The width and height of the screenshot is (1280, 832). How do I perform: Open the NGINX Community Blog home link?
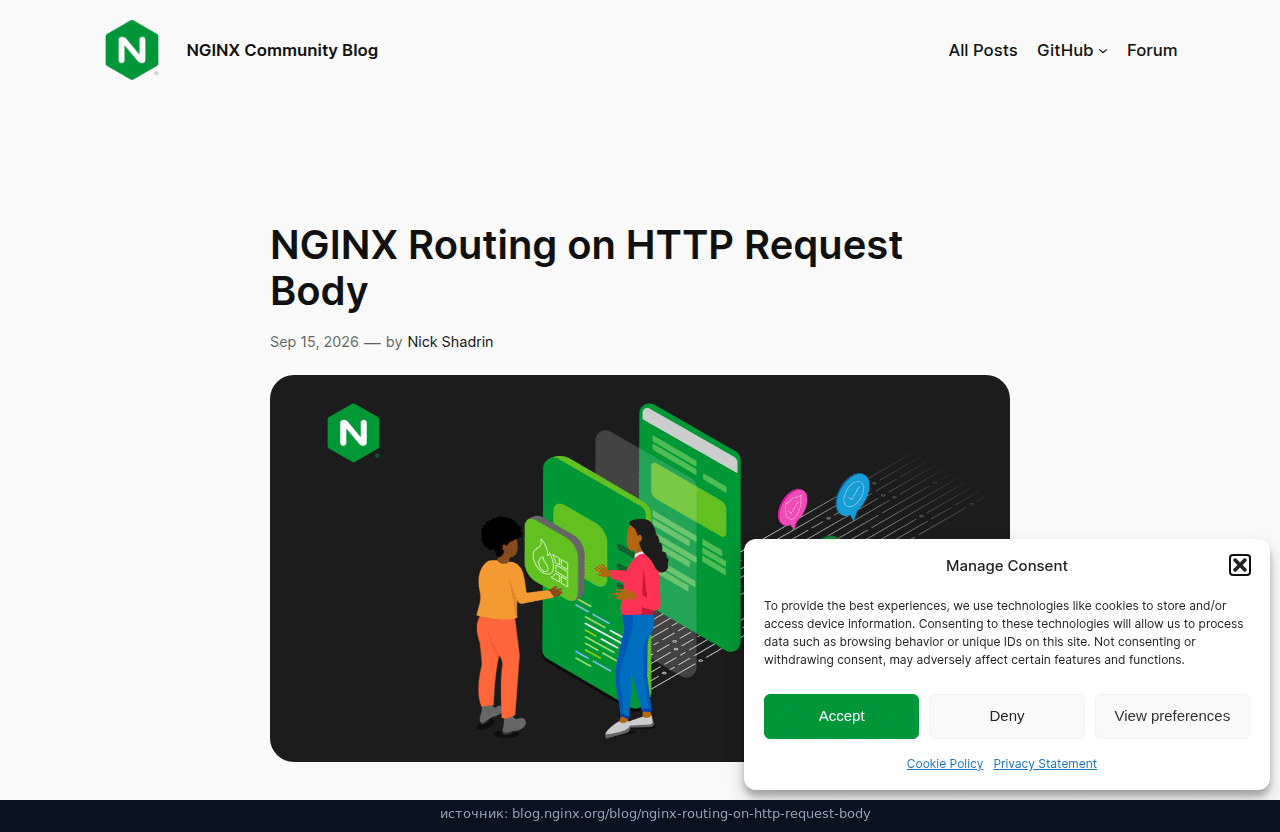pyautogui.click(x=282, y=50)
